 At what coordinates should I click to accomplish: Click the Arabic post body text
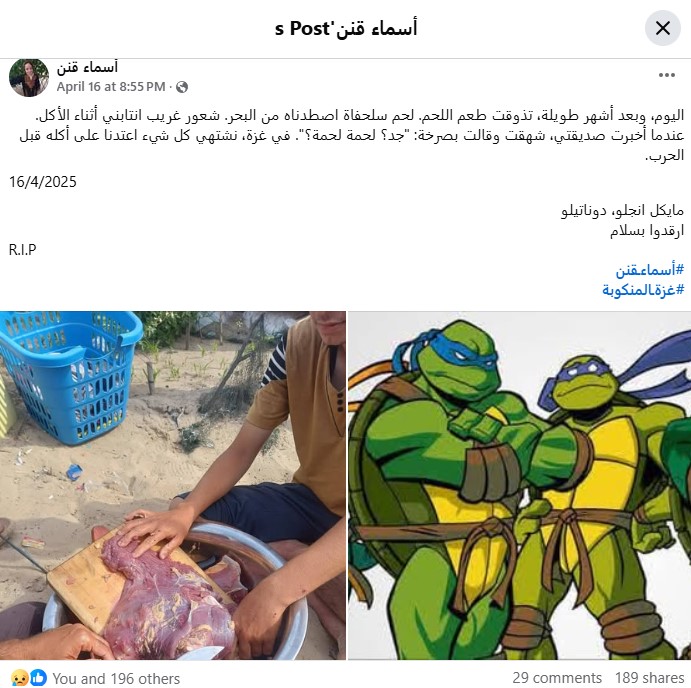click(x=352, y=135)
